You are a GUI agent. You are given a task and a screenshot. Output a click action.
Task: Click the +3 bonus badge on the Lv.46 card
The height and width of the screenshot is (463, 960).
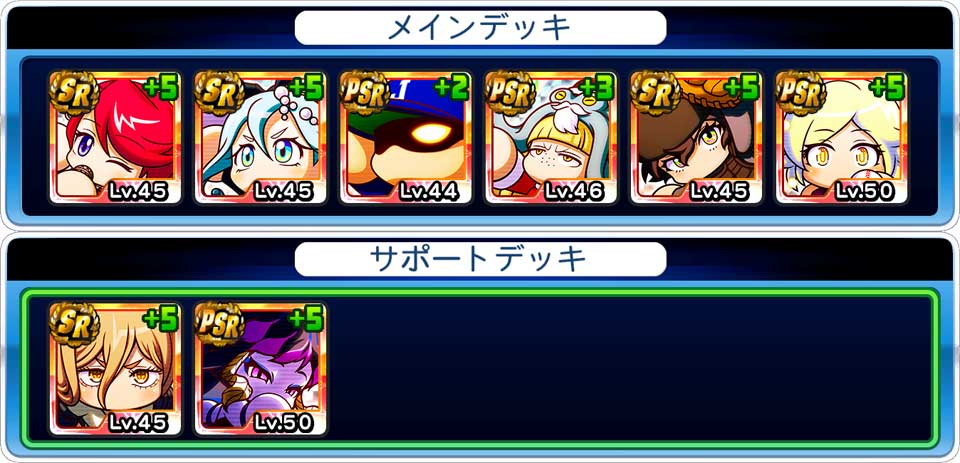596,89
